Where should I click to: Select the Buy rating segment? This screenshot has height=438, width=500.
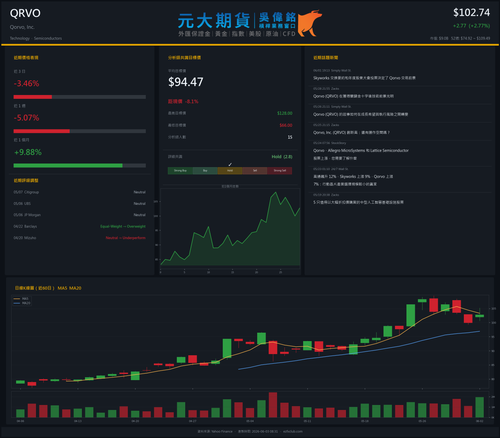(x=205, y=171)
